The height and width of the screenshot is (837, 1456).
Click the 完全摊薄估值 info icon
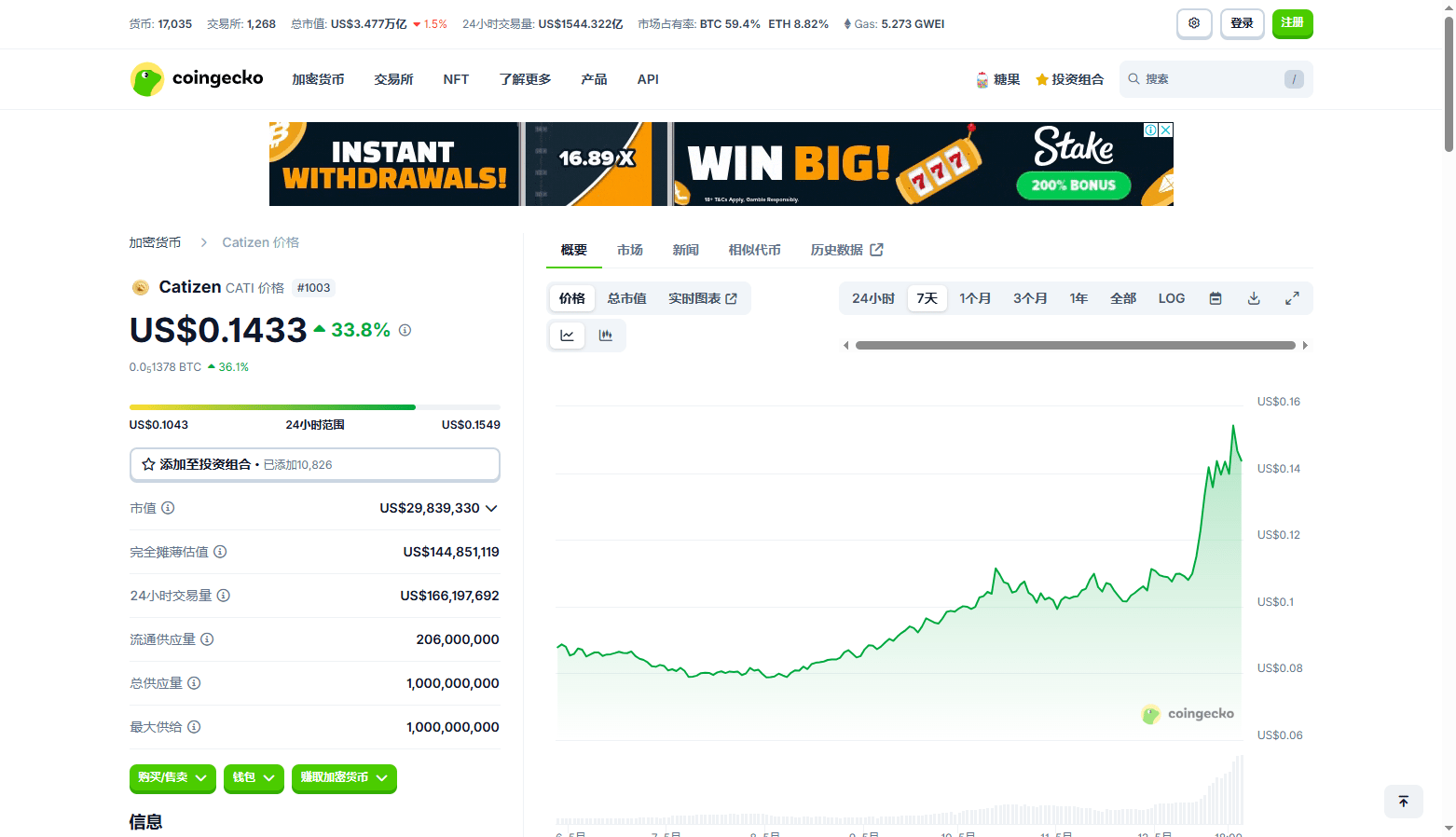coord(220,552)
